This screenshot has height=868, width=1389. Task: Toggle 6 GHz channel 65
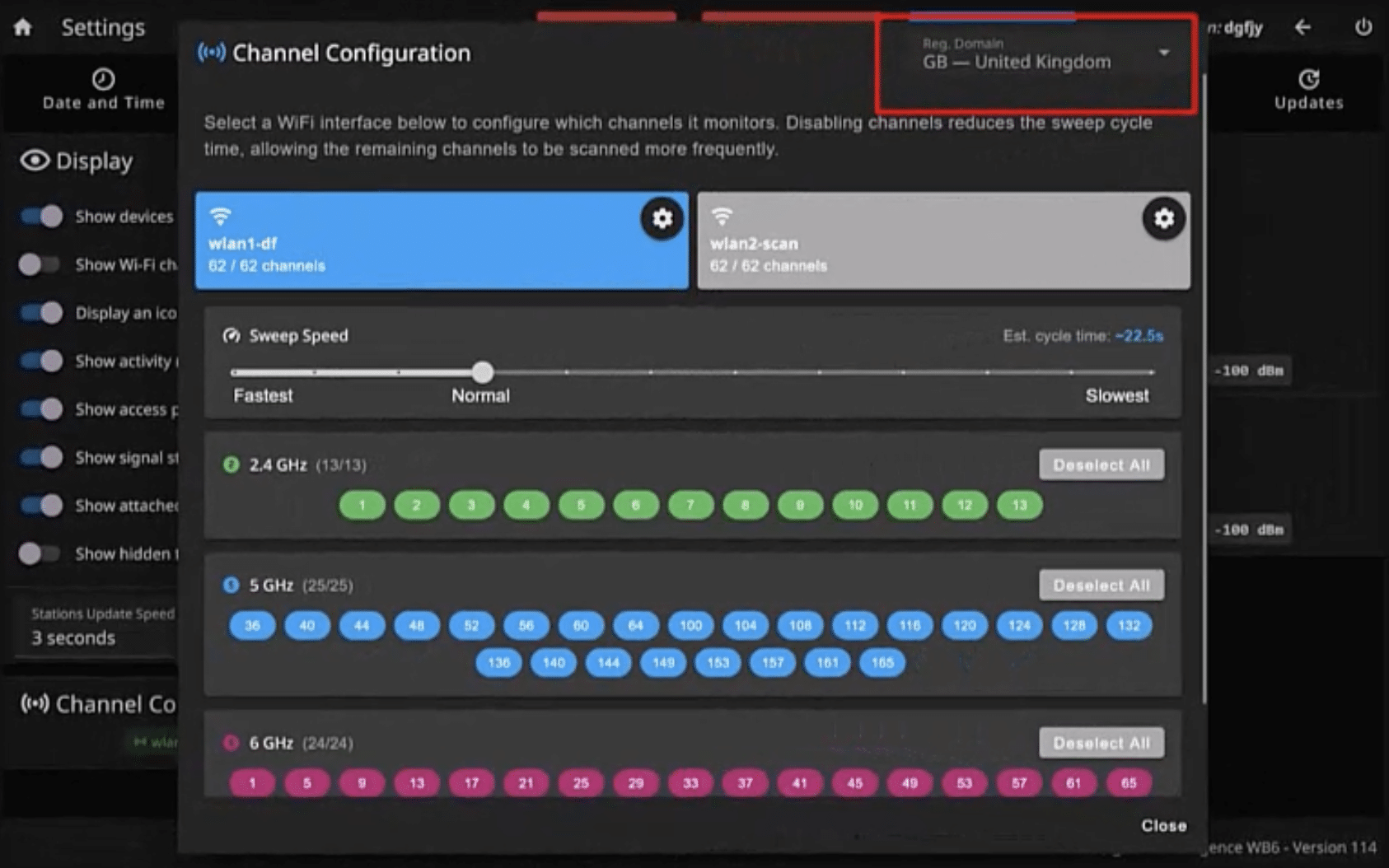pos(1129,783)
